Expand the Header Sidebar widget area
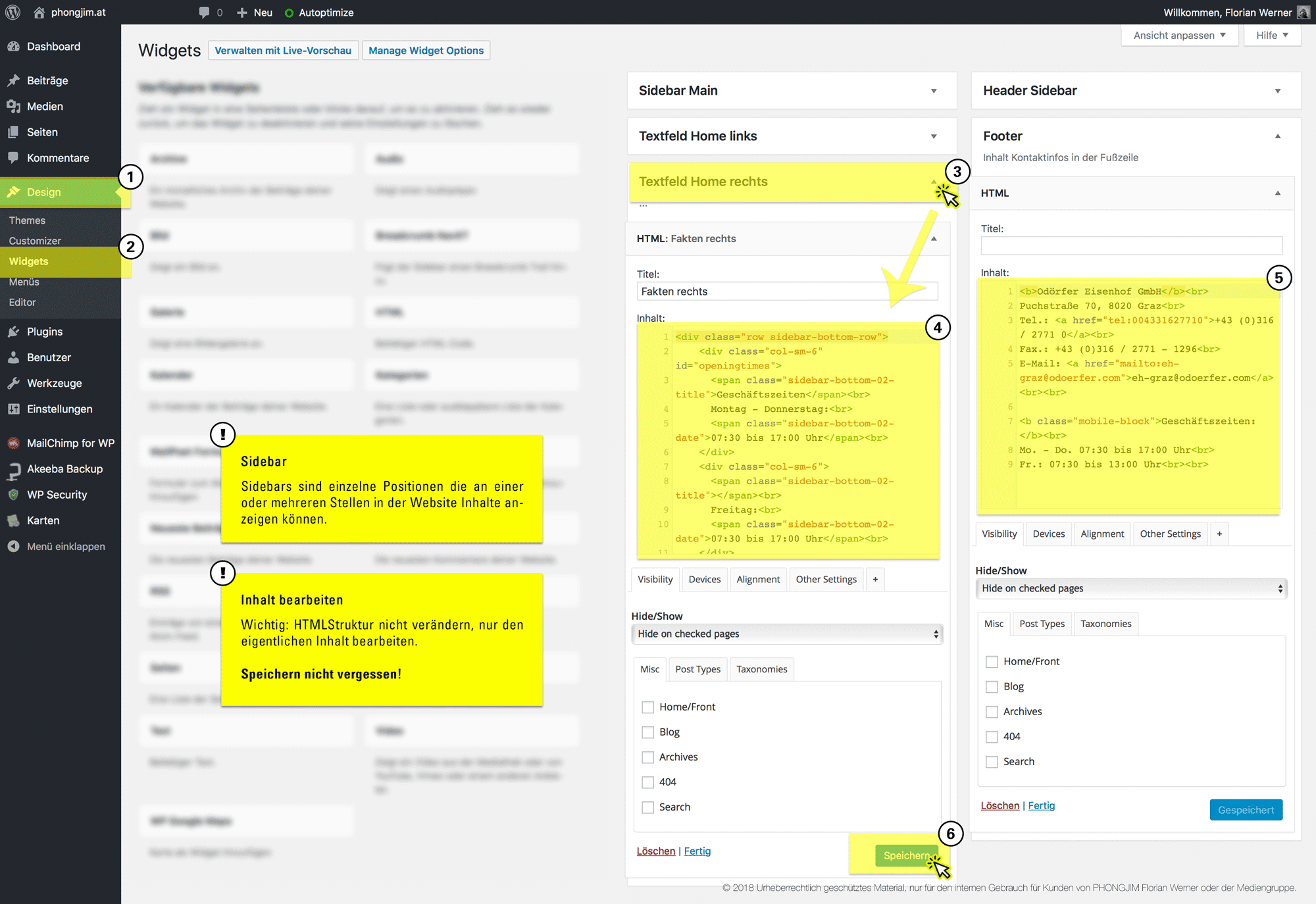The image size is (1316, 904). 1278,91
